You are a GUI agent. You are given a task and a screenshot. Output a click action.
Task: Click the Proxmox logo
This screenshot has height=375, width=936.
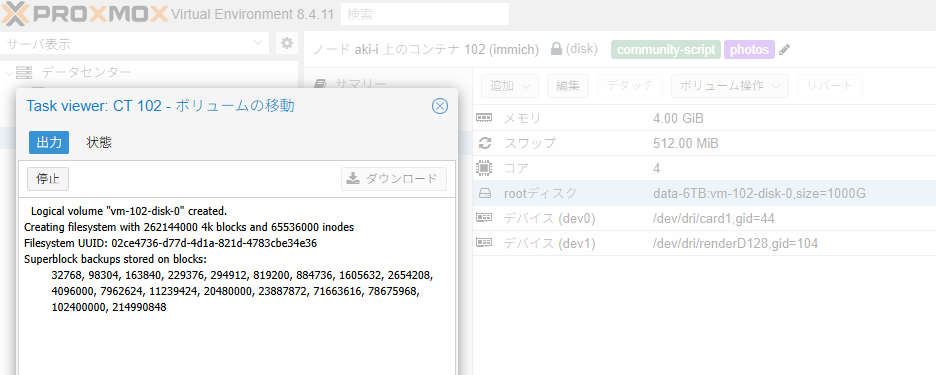click(84, 13)
